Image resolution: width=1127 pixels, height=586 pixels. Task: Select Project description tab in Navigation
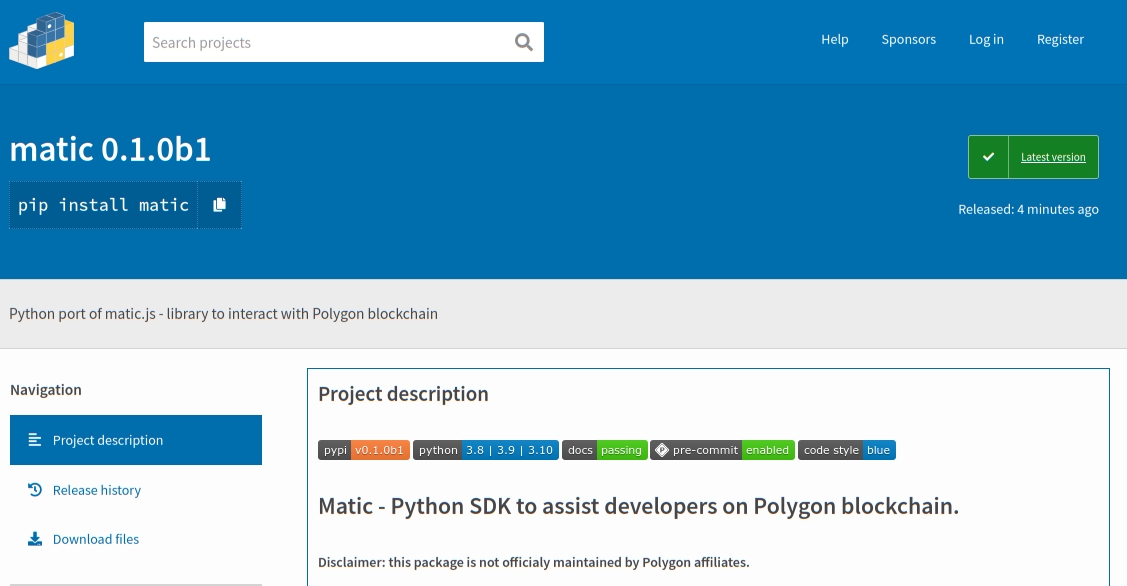pos(136,440)
